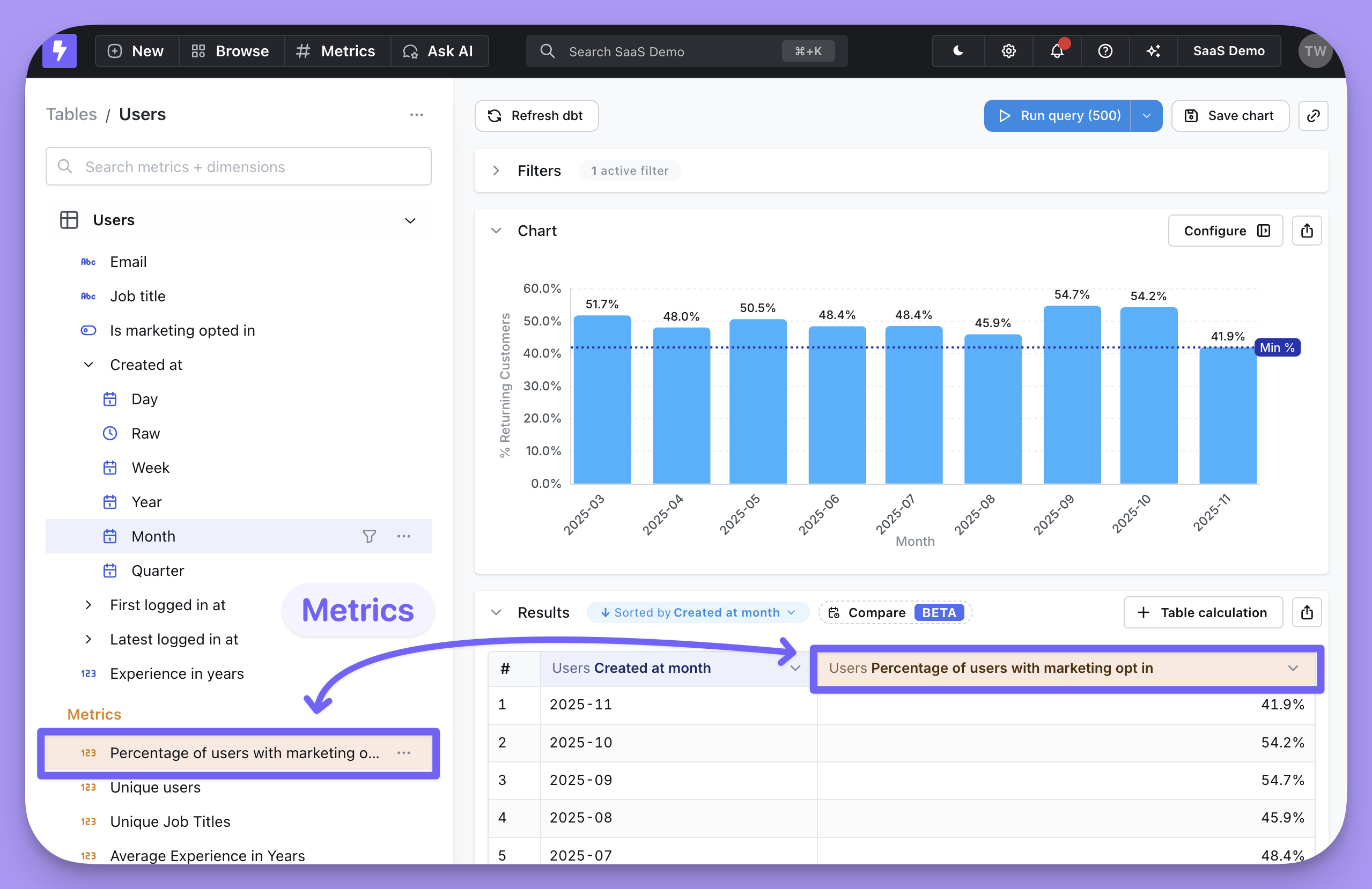The width and height of the screenshot is (1372, 889).
Task: Open Run query dropdown arrow
Action: [x=1146, y=116]
